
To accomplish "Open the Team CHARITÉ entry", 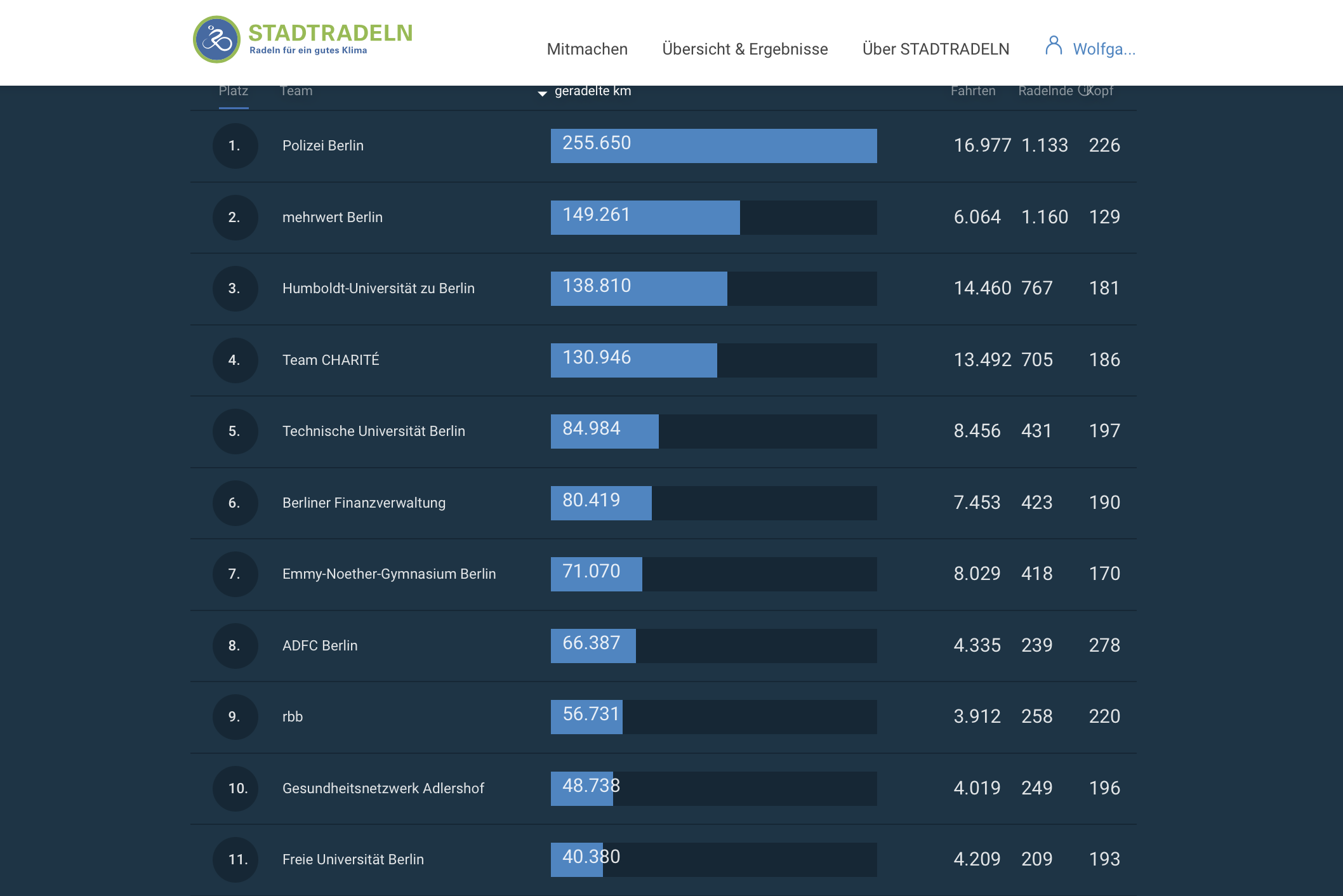I will 331,360.
